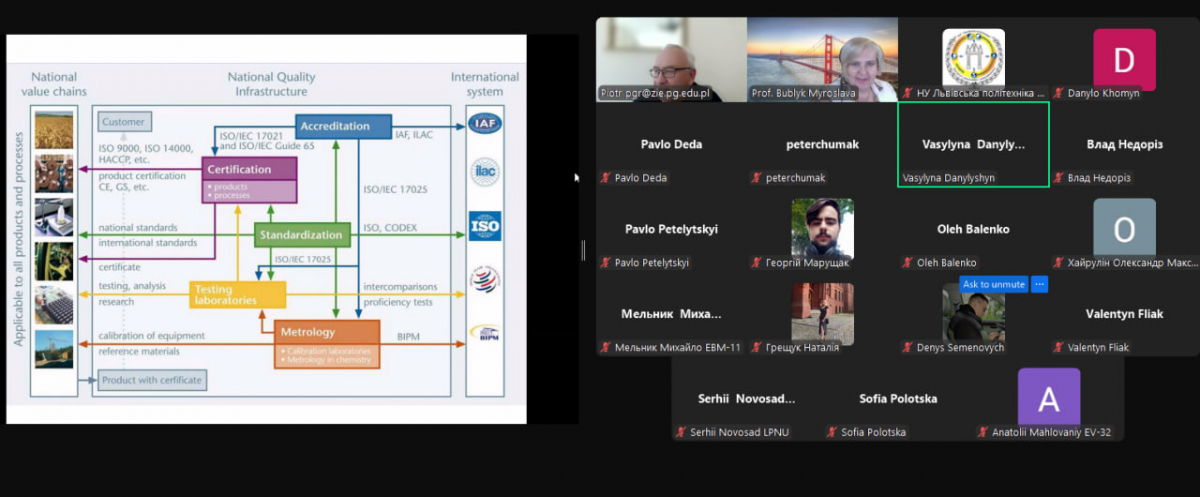This screenshot has width=1200, height=497.
Task: Open the more options menu beside Ask to unmute
Action: [1039, 284]
